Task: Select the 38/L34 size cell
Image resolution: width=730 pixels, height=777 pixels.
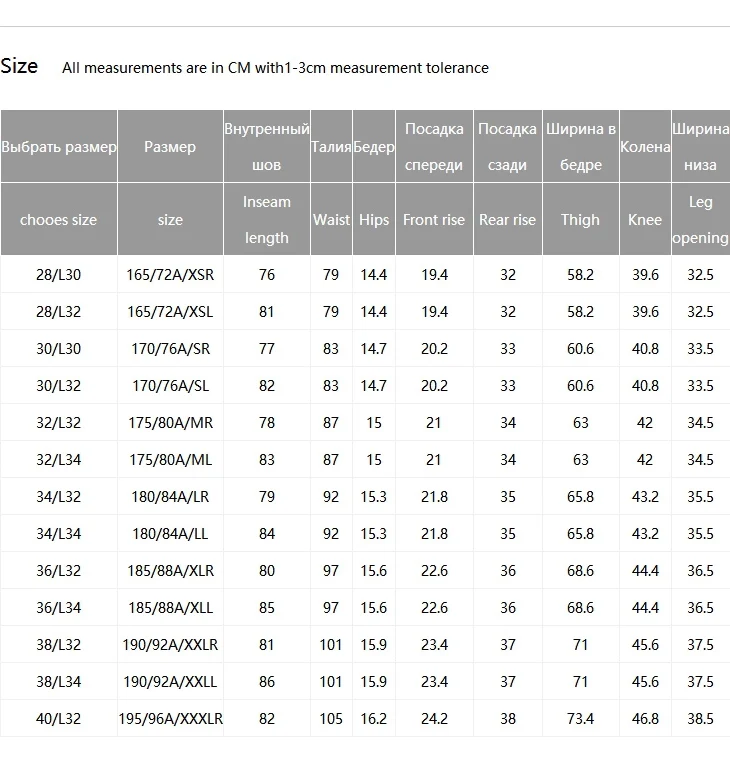Action: [x=58, y=682]
